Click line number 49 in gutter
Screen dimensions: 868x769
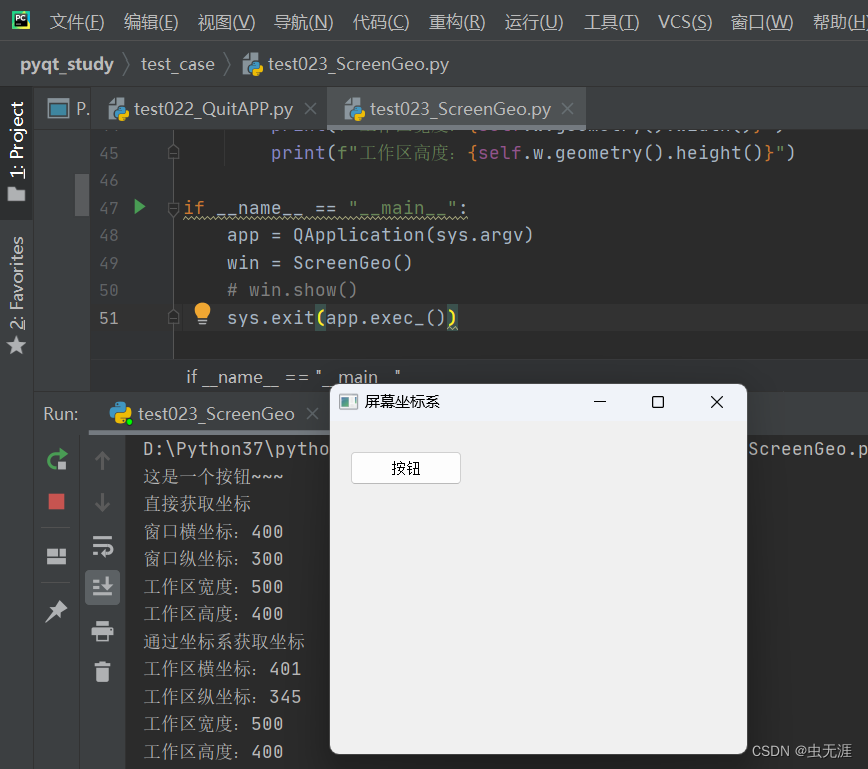(109, 263)
